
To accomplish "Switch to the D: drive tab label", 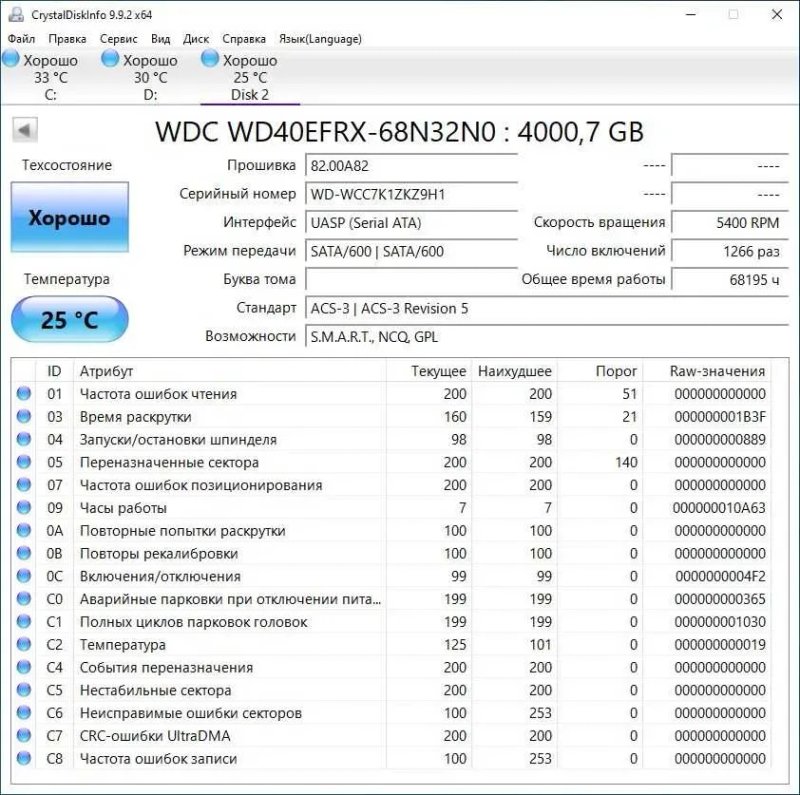I will (150, 94).
